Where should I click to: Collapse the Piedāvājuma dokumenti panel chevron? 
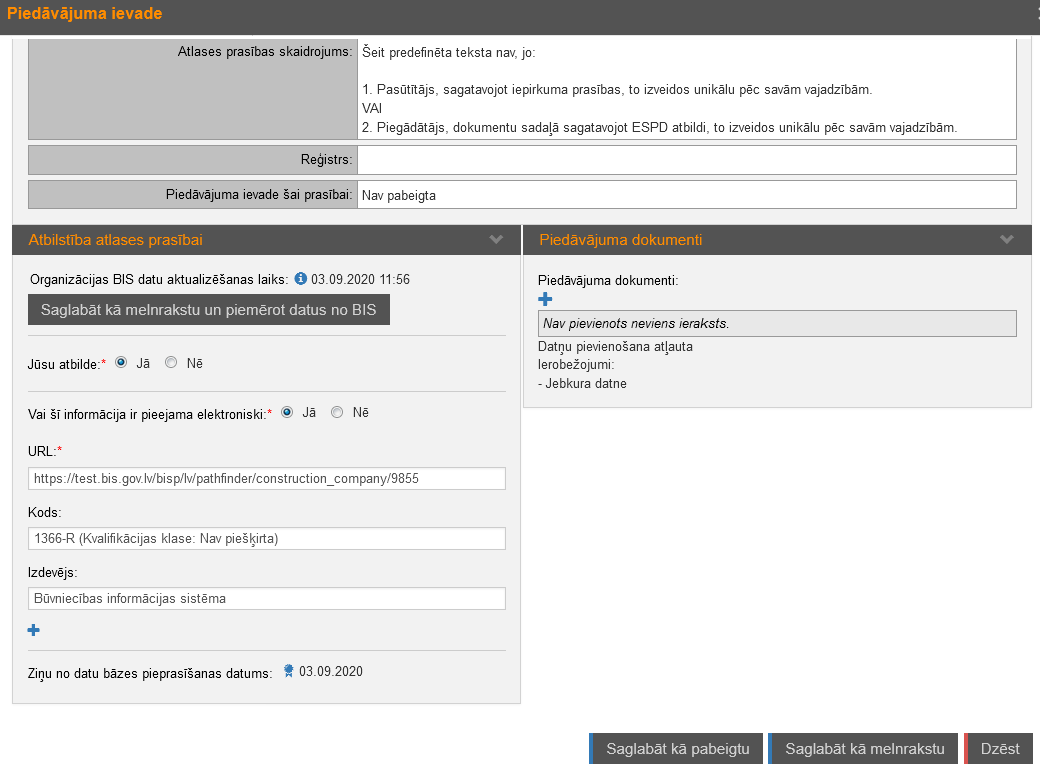coord(1007,240)
